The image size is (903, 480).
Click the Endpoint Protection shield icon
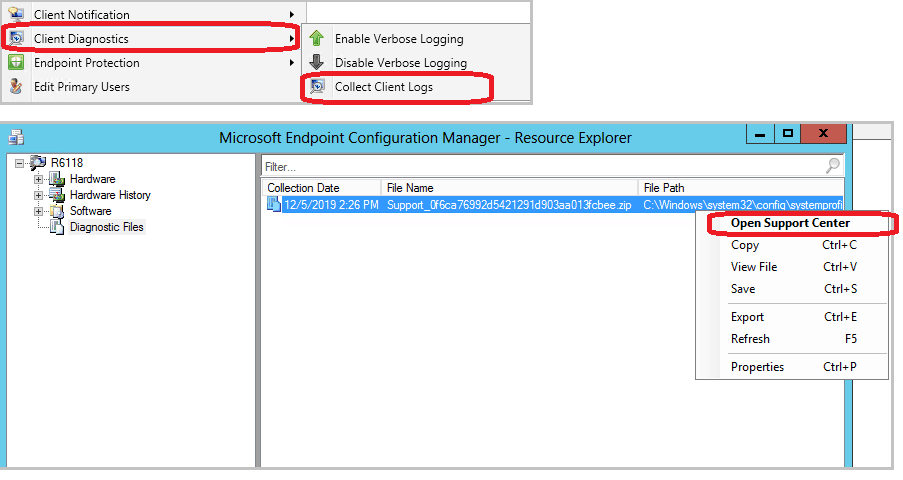[16, 62]
